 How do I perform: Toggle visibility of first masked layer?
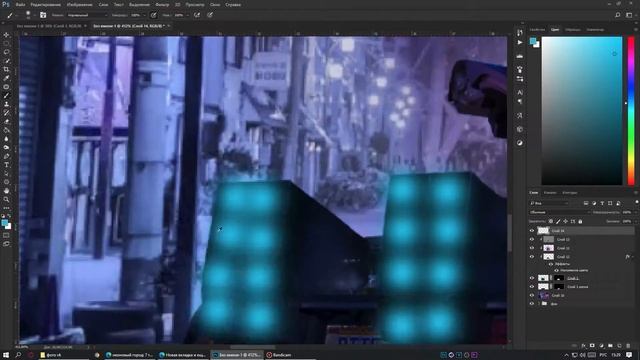coord(531,278)
